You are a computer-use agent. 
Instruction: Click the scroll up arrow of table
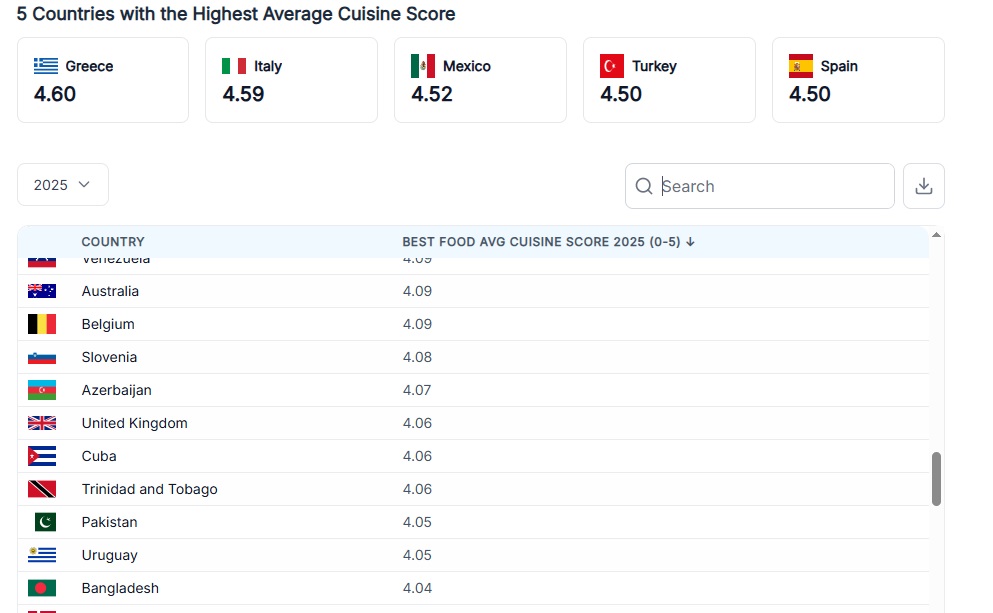pyautogui.click(x=936, y=236)
